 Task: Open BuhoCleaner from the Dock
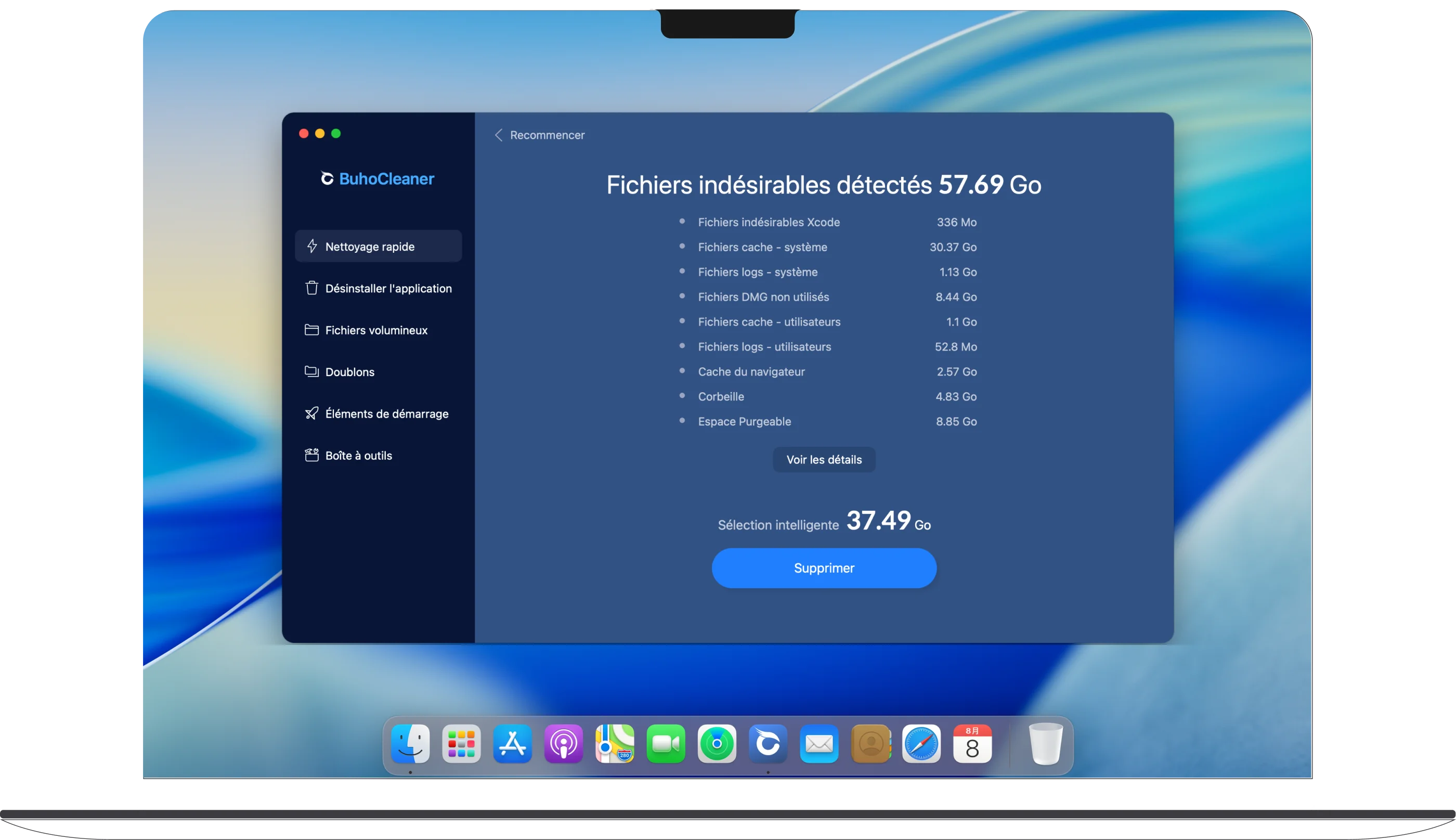click(x=768, y=744)
